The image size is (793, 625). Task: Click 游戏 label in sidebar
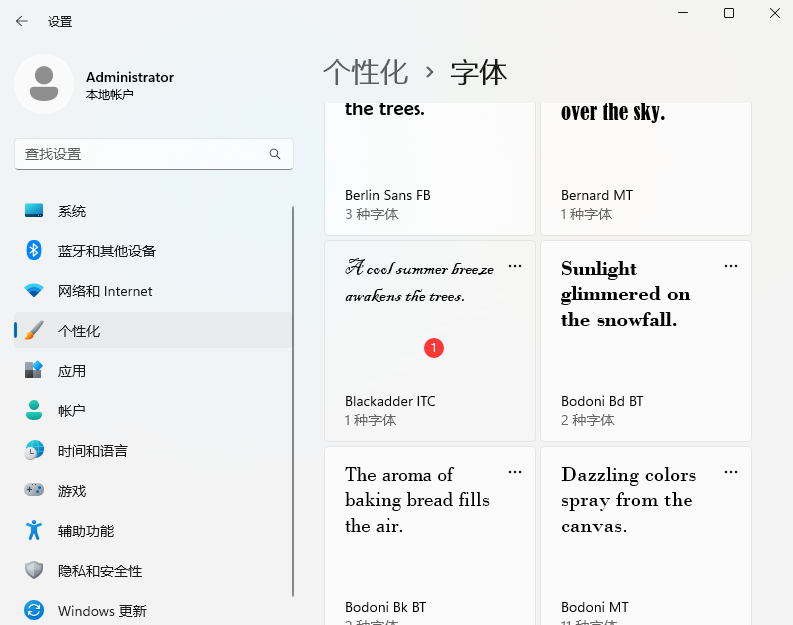pos(72,490)
